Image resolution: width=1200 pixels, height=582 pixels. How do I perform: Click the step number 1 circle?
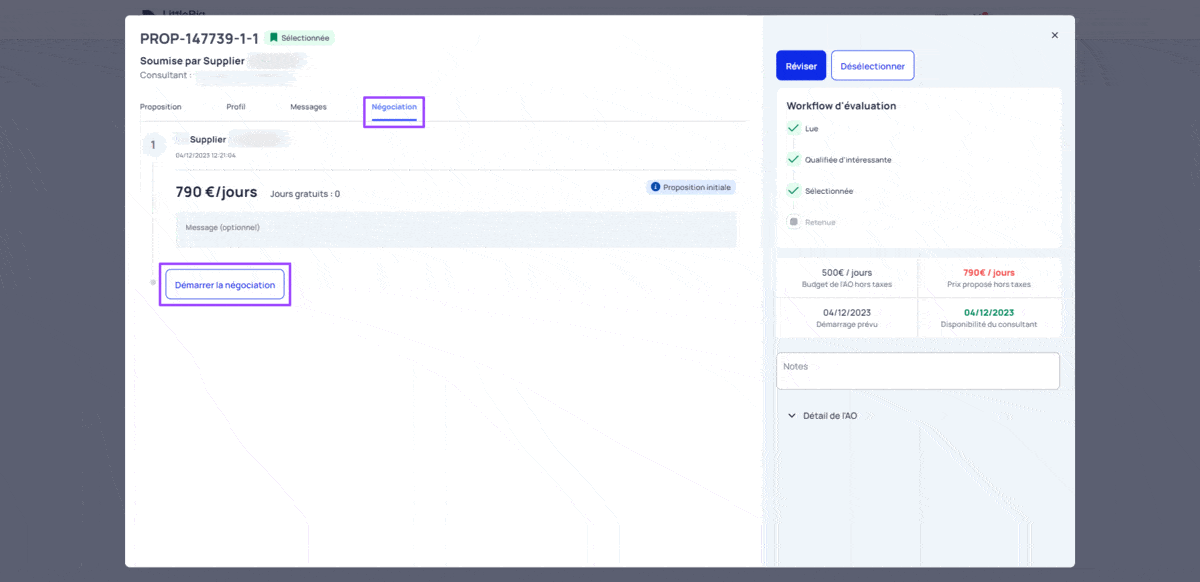point(153,146)
